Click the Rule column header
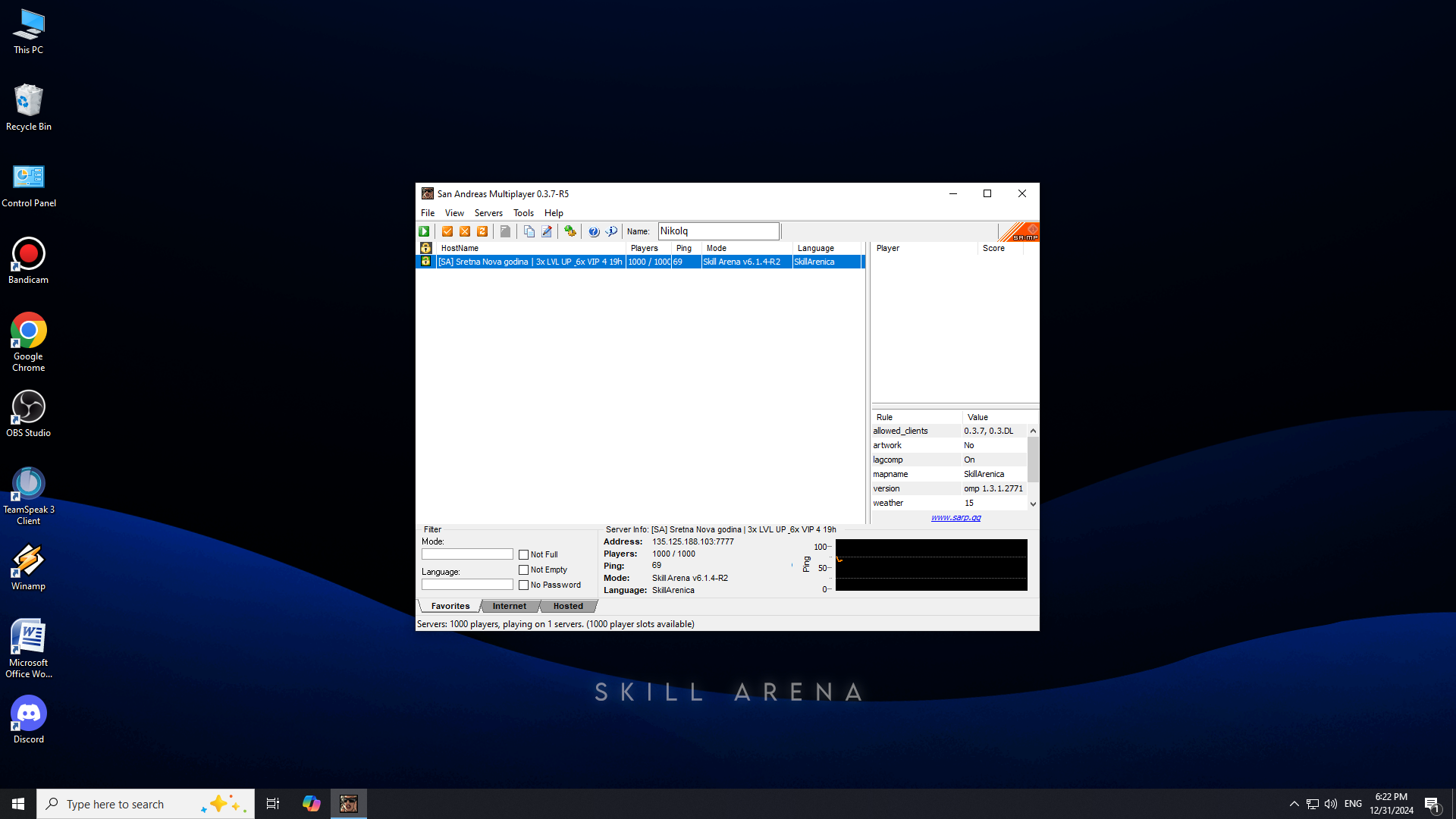The image size is (1456, 819). [x=917, y=417]
